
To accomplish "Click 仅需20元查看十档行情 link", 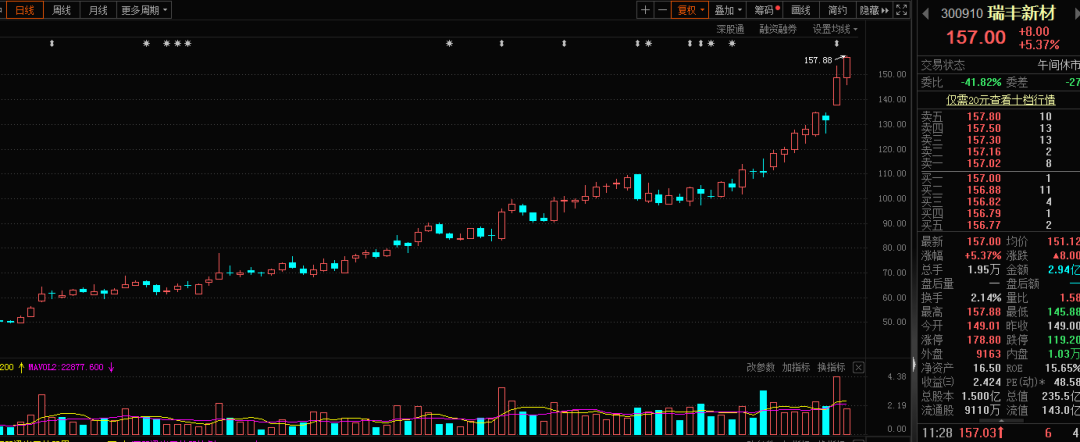I will click(1000, 99).
